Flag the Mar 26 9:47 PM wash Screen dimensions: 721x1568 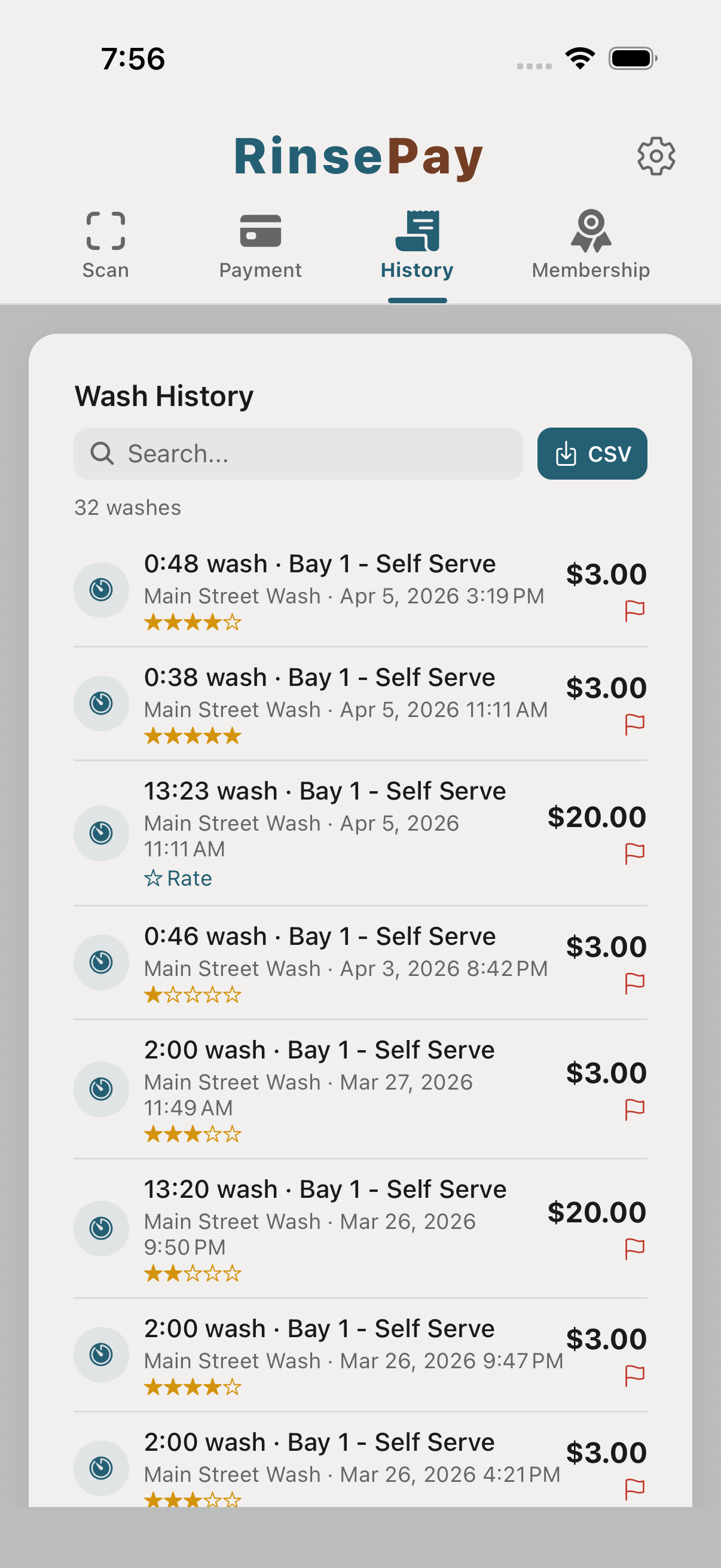(x=634, y=1375)
